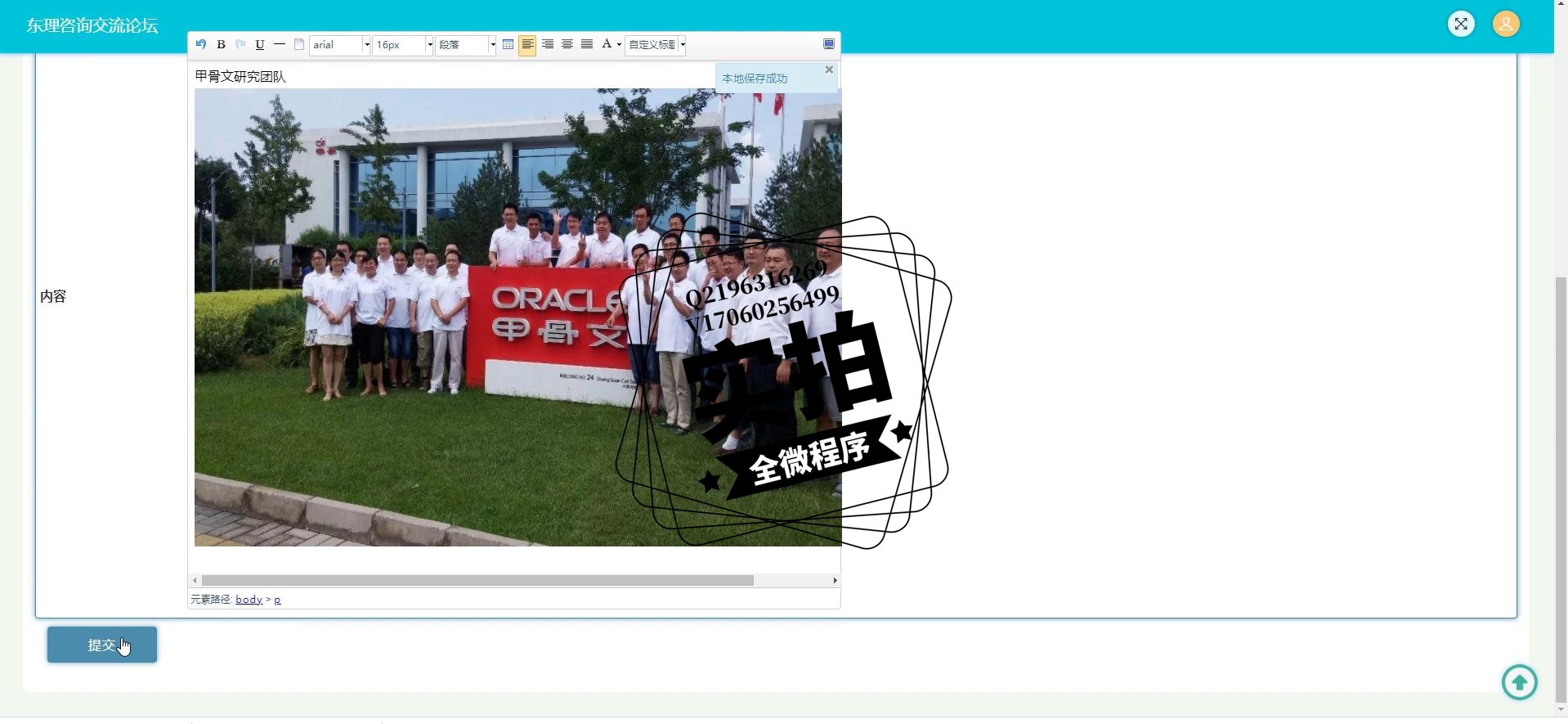
Task: Click the body element path link
Action: tap(249, 600)
